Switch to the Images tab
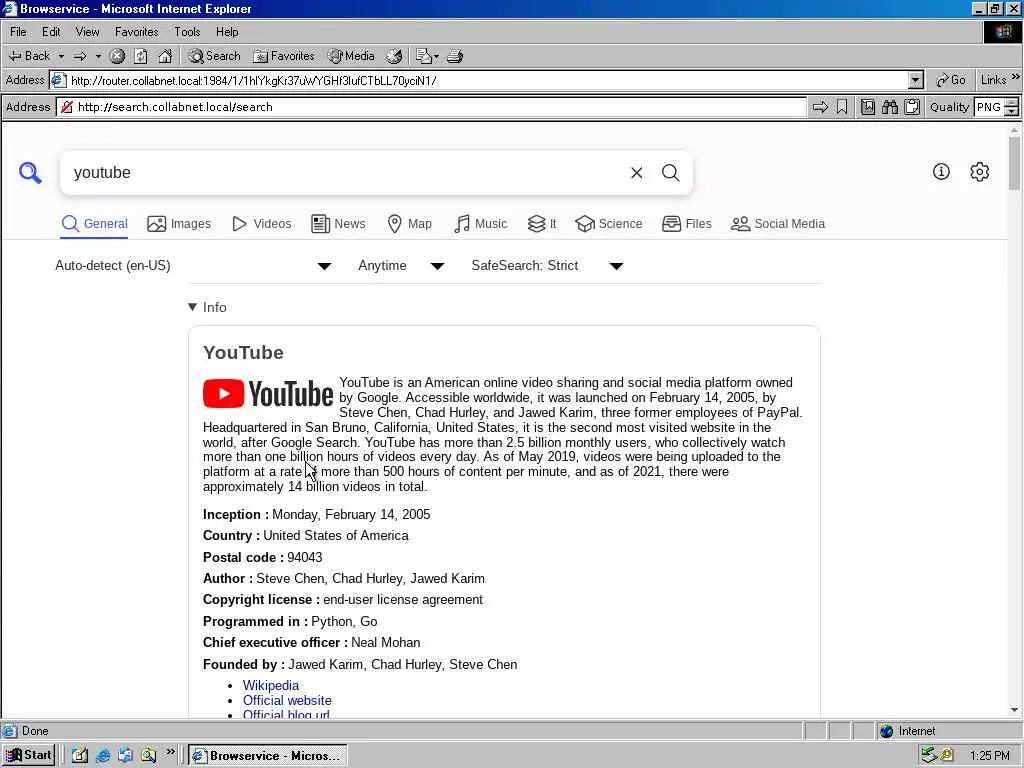Viewport: 1024px width, 768px height. [x=179, y=224]
